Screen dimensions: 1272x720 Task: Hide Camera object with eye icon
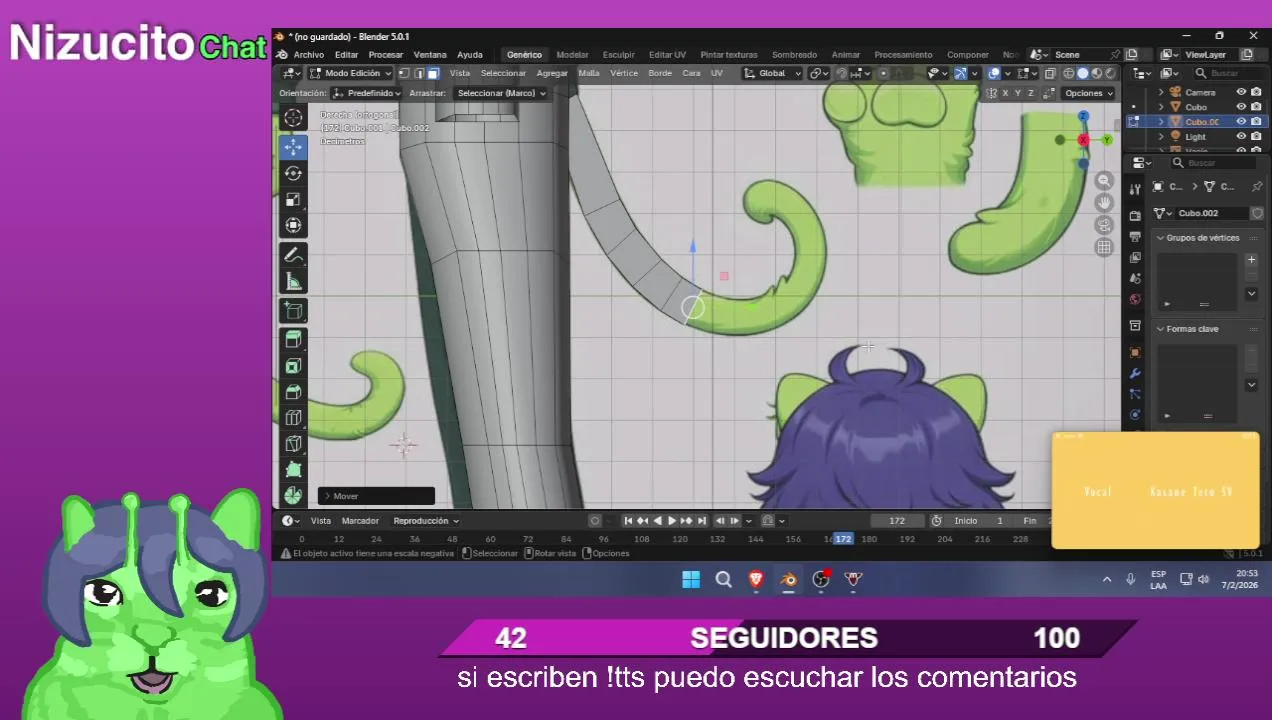[1241, 92]
